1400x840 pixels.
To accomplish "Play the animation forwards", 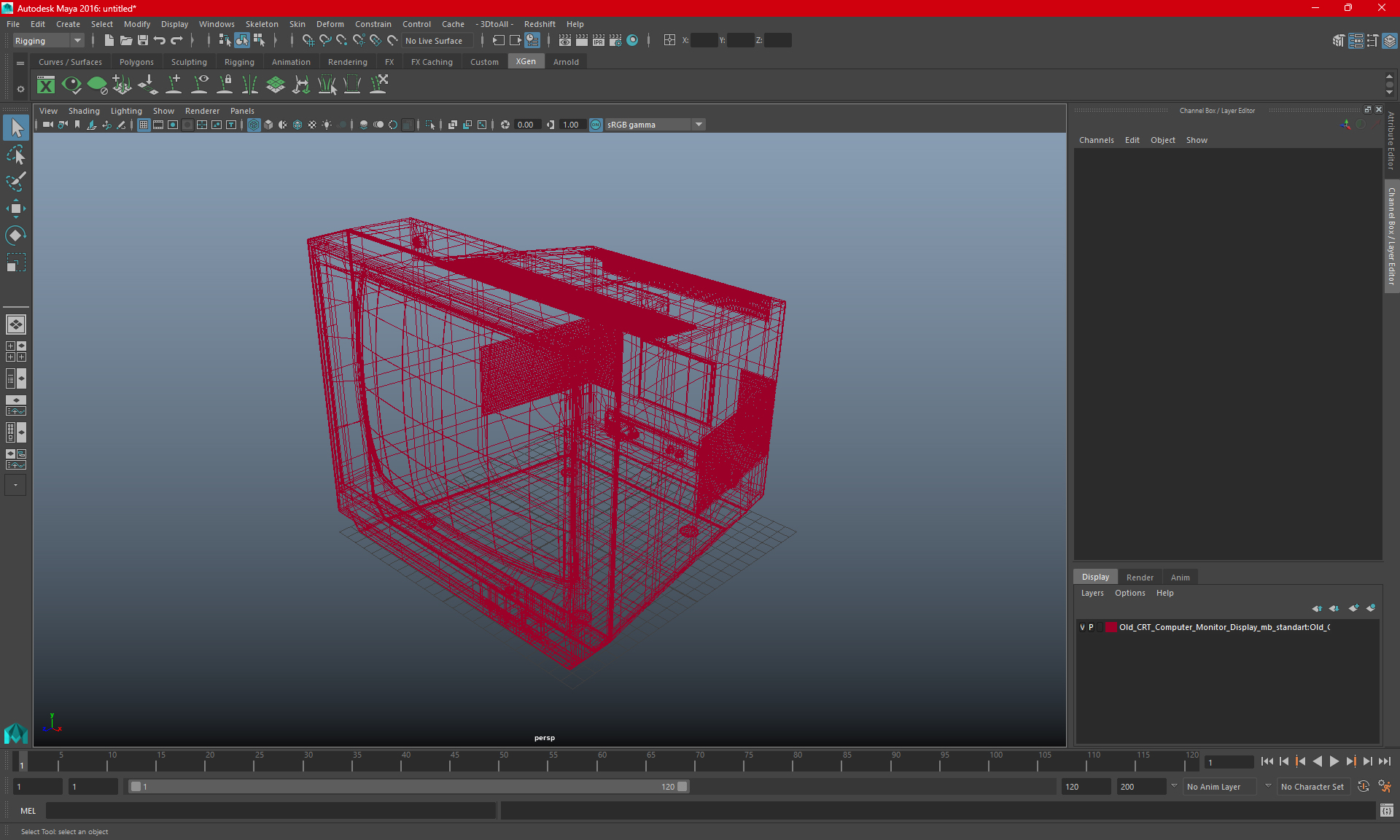I will 1334,761.
